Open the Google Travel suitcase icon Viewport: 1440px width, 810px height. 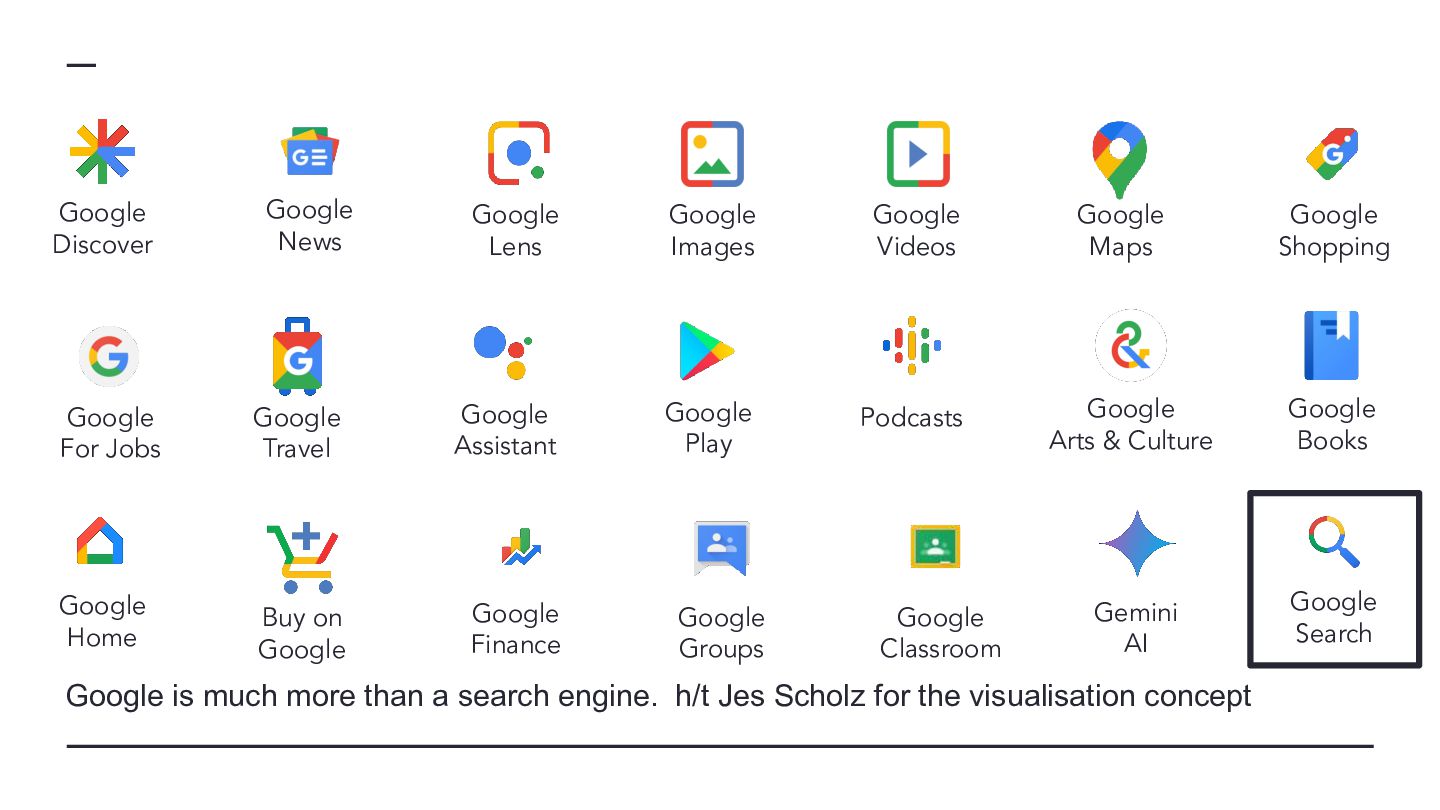pyautogui.click(x=297, y=356)
